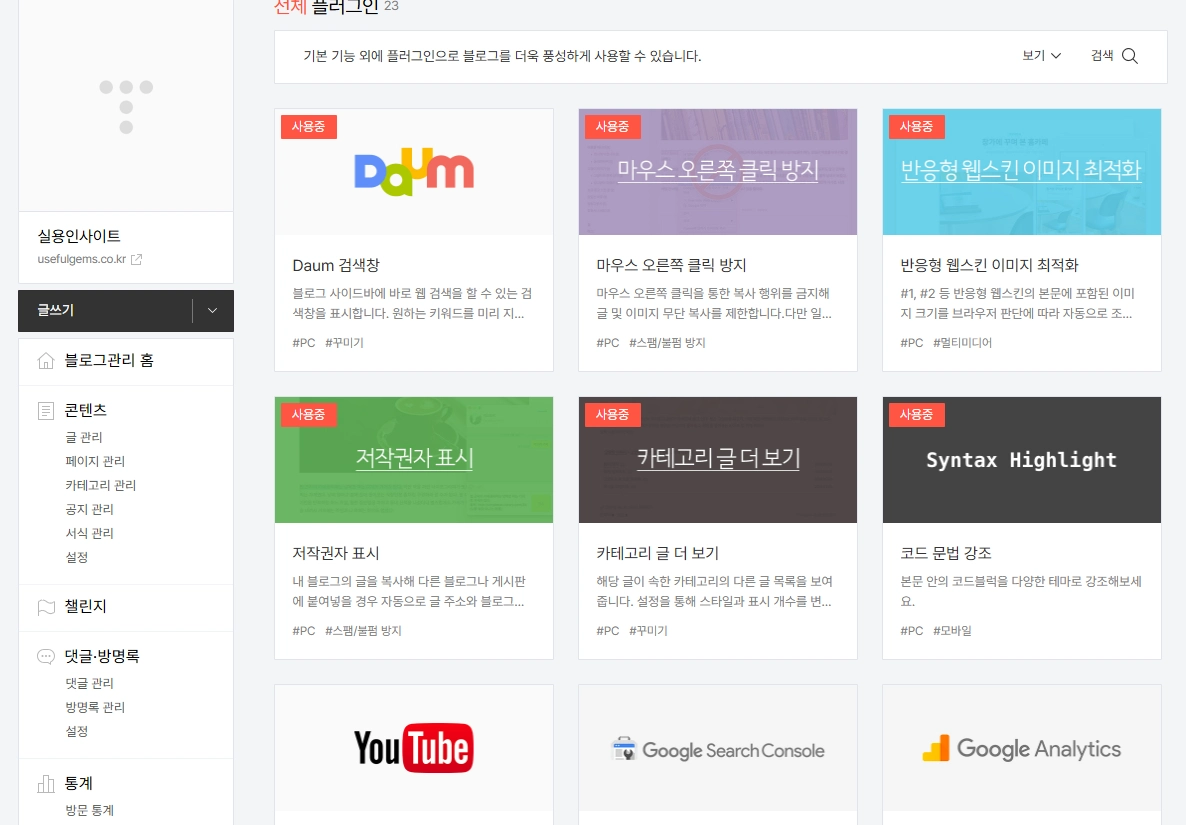Expand the 글쓰기 dropdown arrow
This screenshot has height=825, width=1186.
[x=213, y=311]
